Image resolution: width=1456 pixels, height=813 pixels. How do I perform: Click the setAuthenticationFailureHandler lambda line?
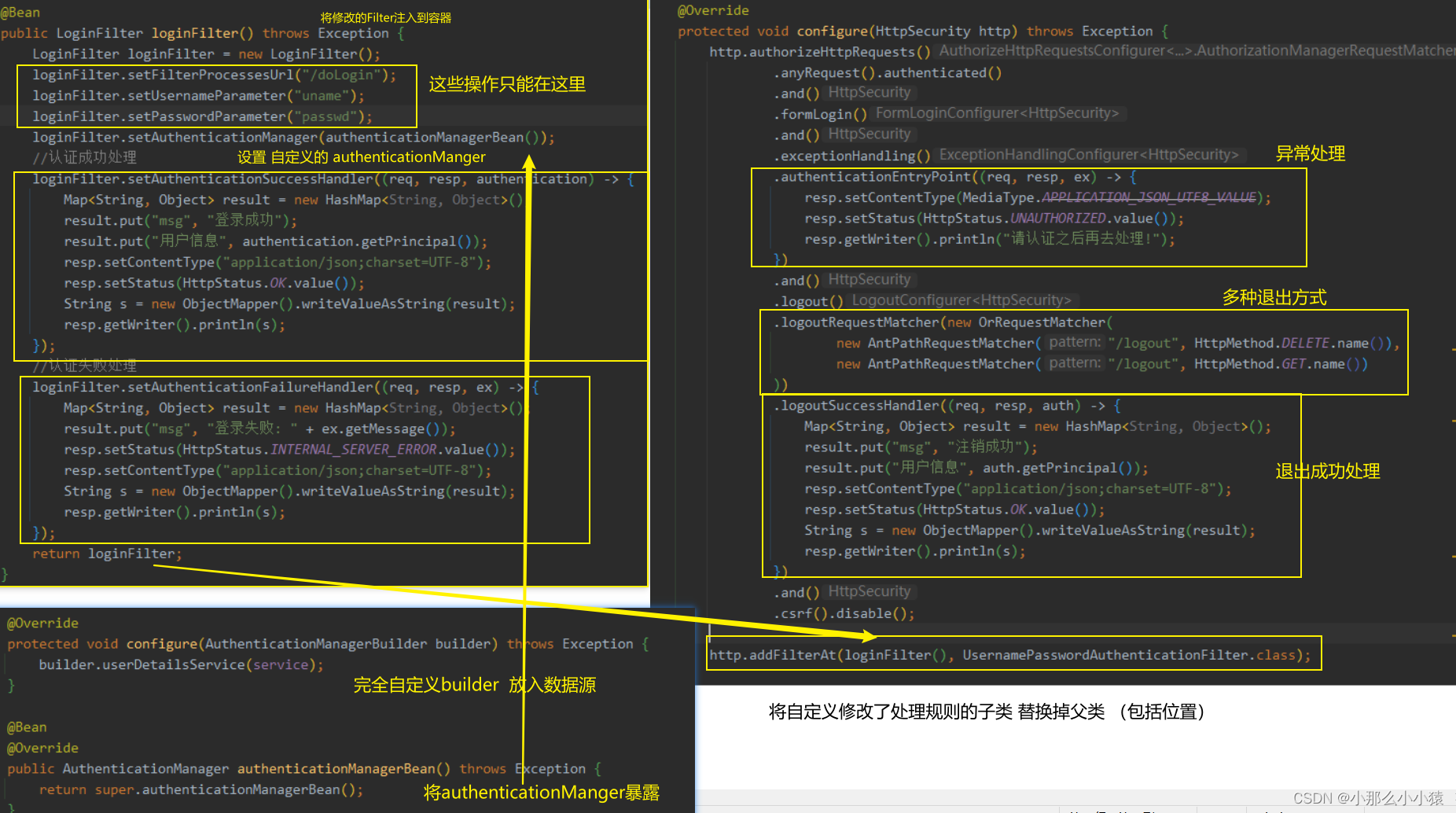(x=286, y=388)
